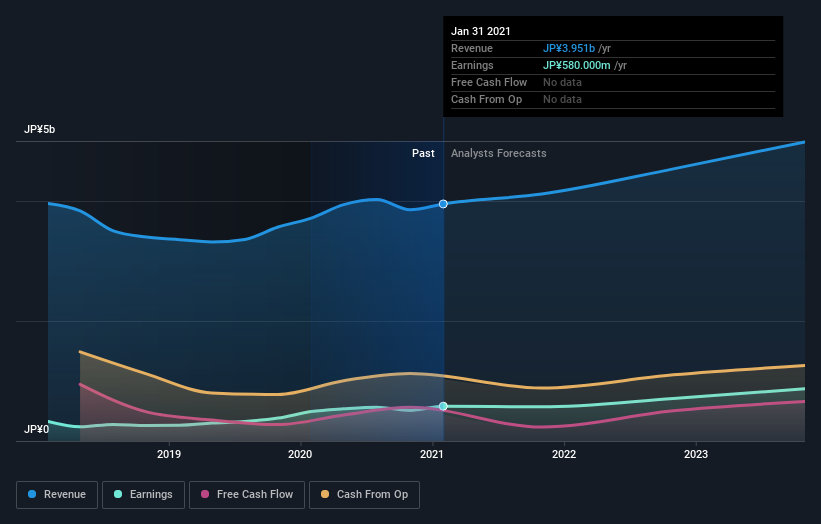This screenshot has width=821, height=524.
Task: Click the pink Free Cash Flow legend dot
Action: pyautogui.click(x=205, y=494)
